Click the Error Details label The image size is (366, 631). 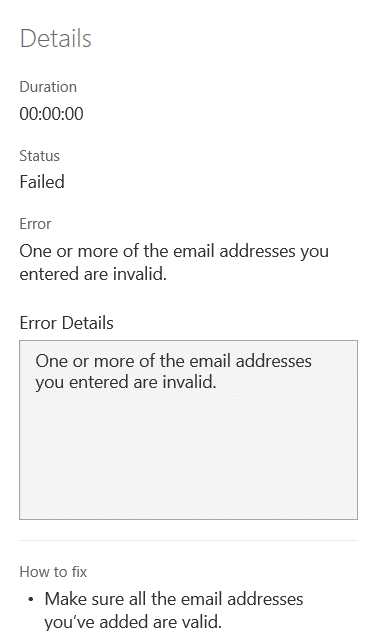[x=66, y=323]
